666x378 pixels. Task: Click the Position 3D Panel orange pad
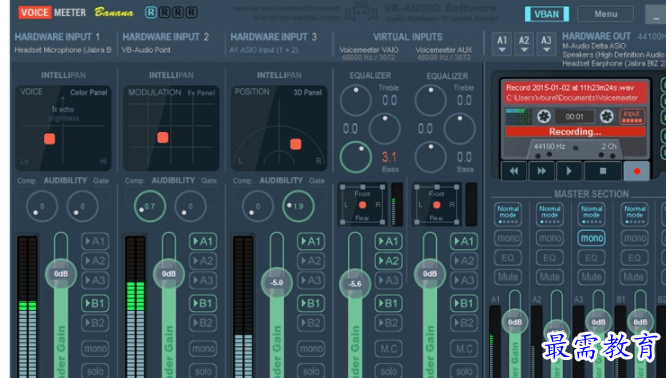[x=296, y=144]
